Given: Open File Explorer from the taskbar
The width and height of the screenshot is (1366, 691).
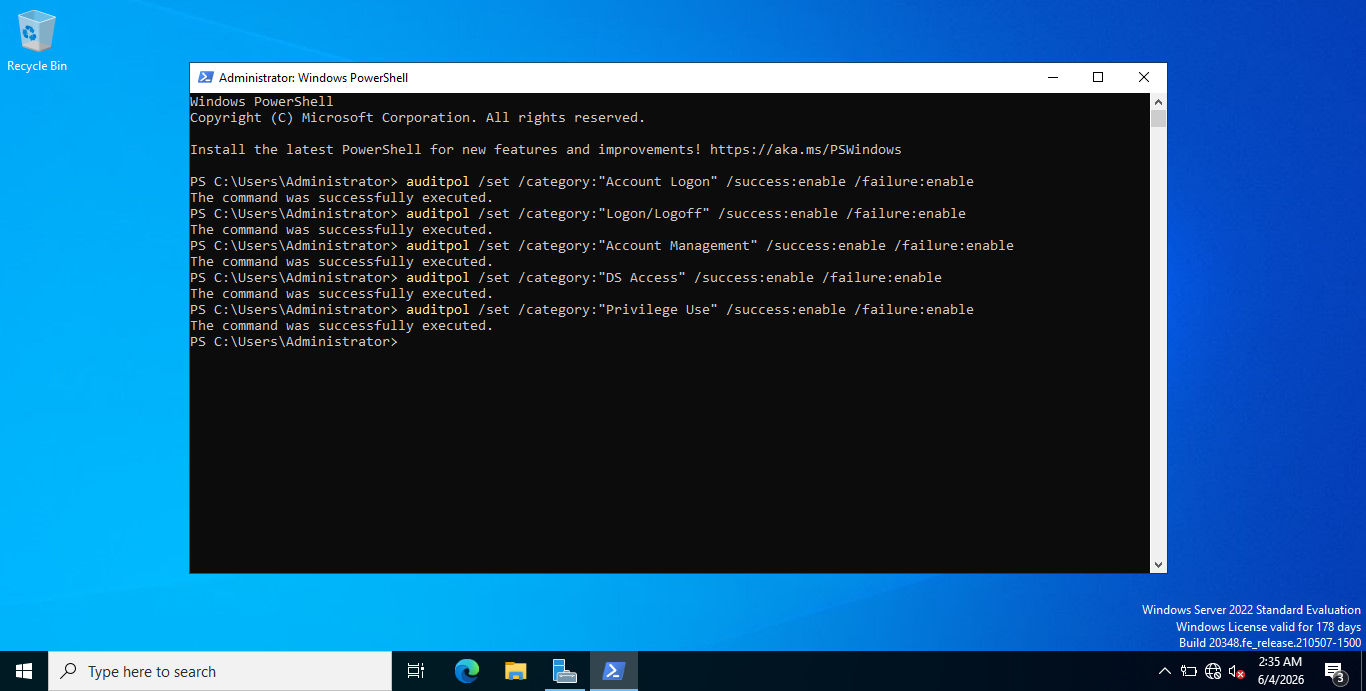Looking at the screenshot, I should (x=516, y=671).
